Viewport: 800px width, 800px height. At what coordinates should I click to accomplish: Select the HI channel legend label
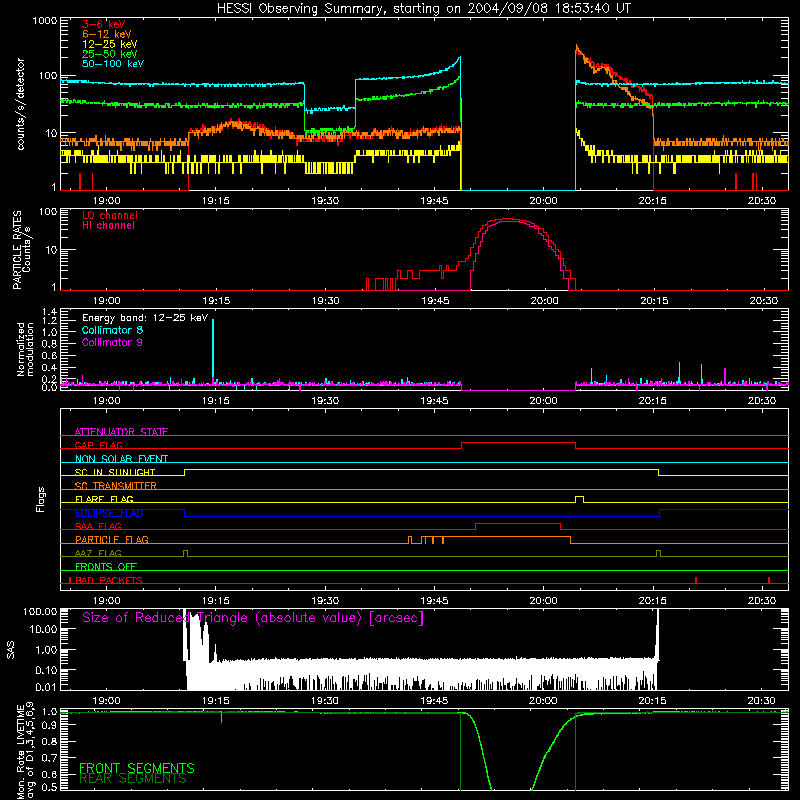[x=108, y=226]
